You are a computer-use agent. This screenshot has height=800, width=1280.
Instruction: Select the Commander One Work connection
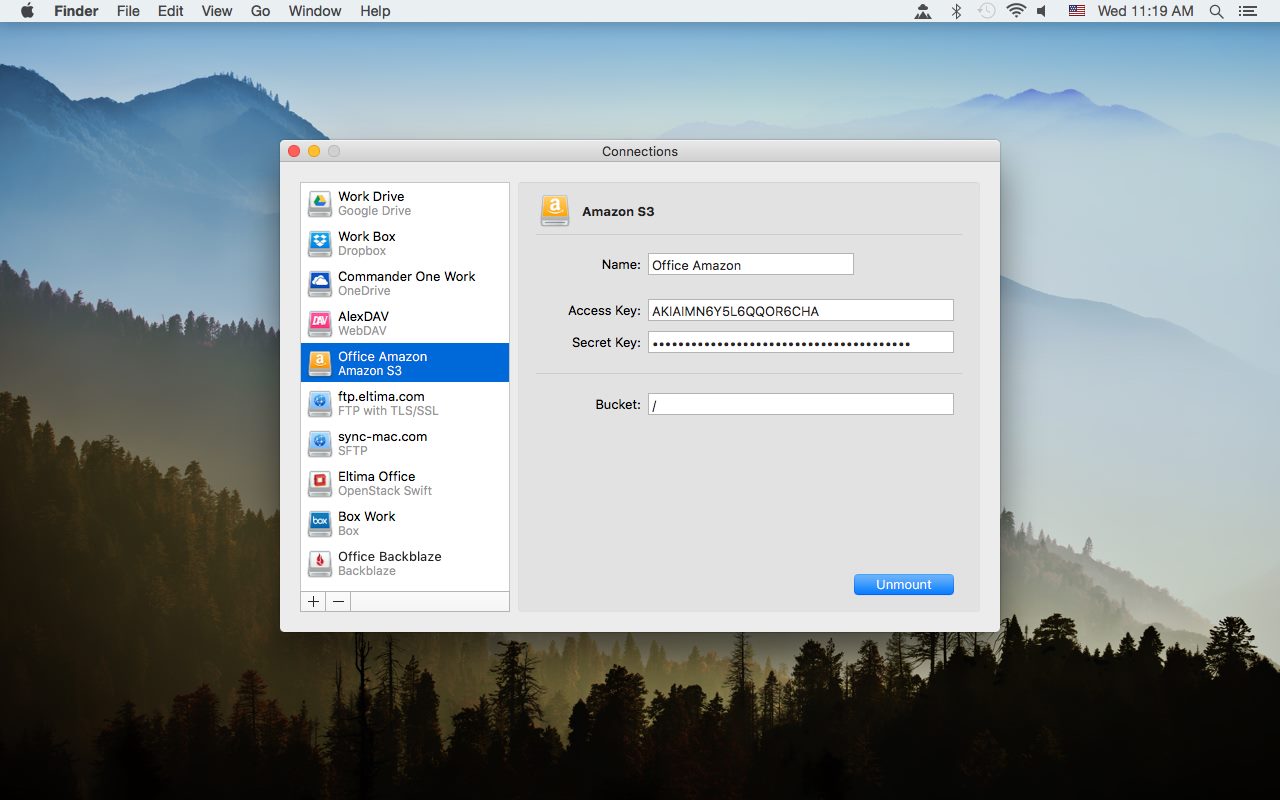(405, 283)
